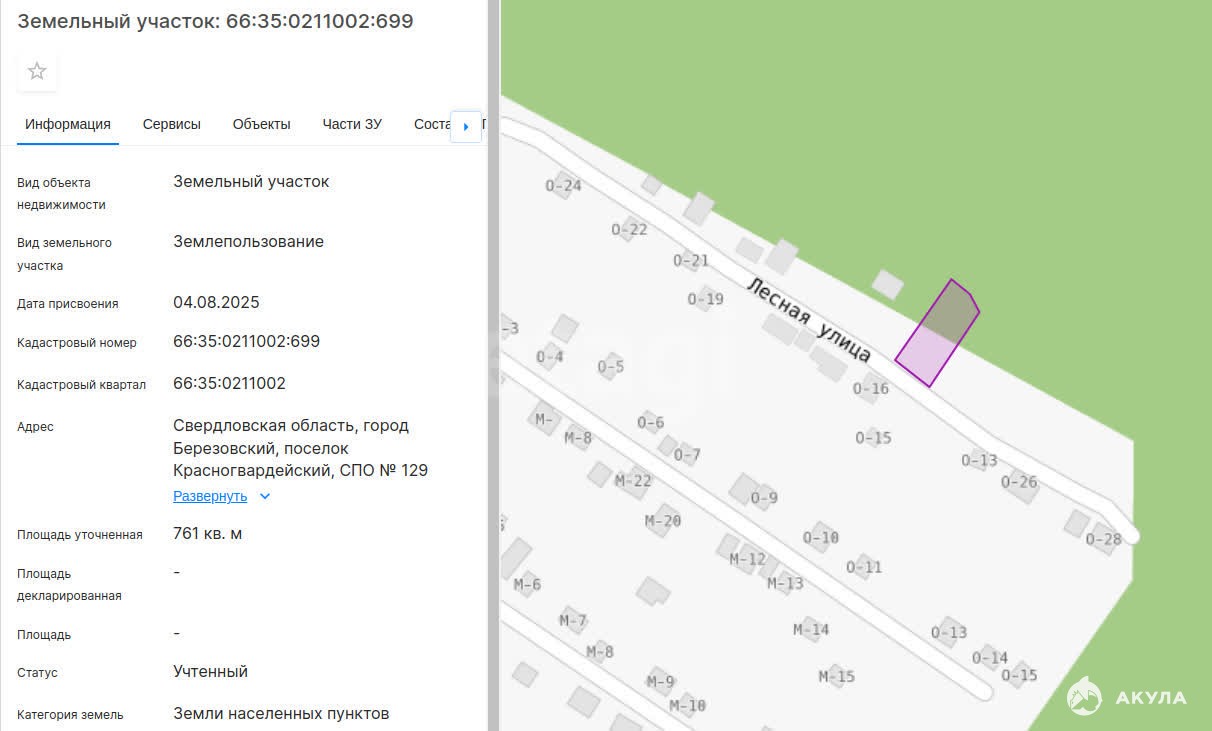Click cadastral number value 66:35:0211002:699
The height and width of the screenshot is (731, 1212).
[246, 342]
